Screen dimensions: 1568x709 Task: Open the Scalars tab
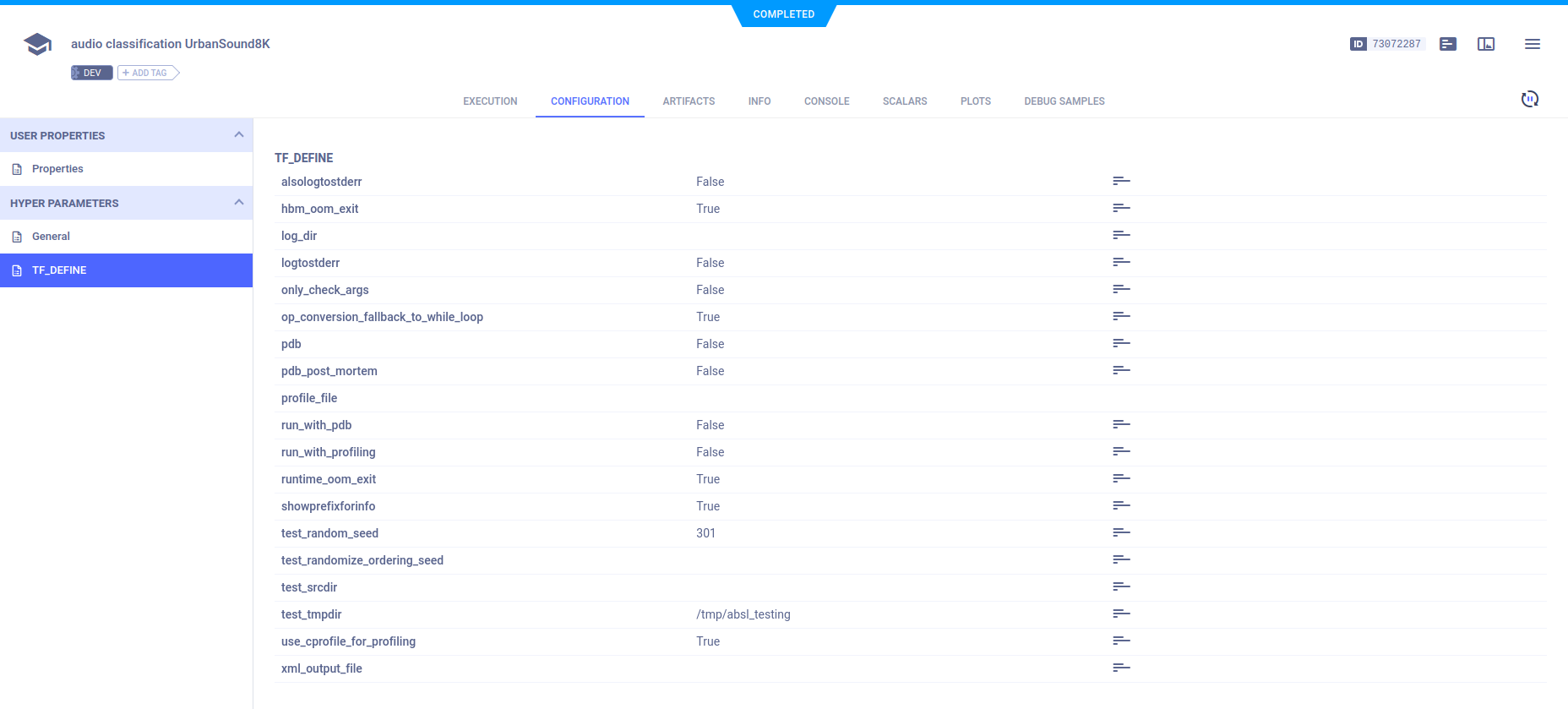click(x=904, y=101)
